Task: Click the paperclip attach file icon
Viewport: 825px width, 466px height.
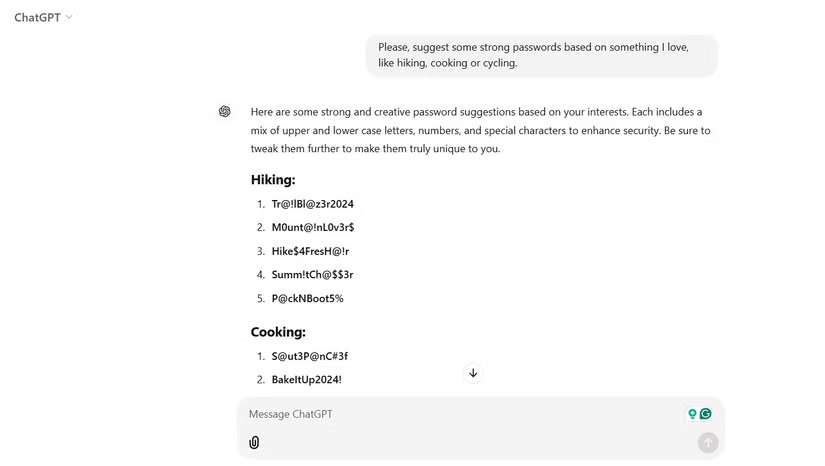Action: 254,442
